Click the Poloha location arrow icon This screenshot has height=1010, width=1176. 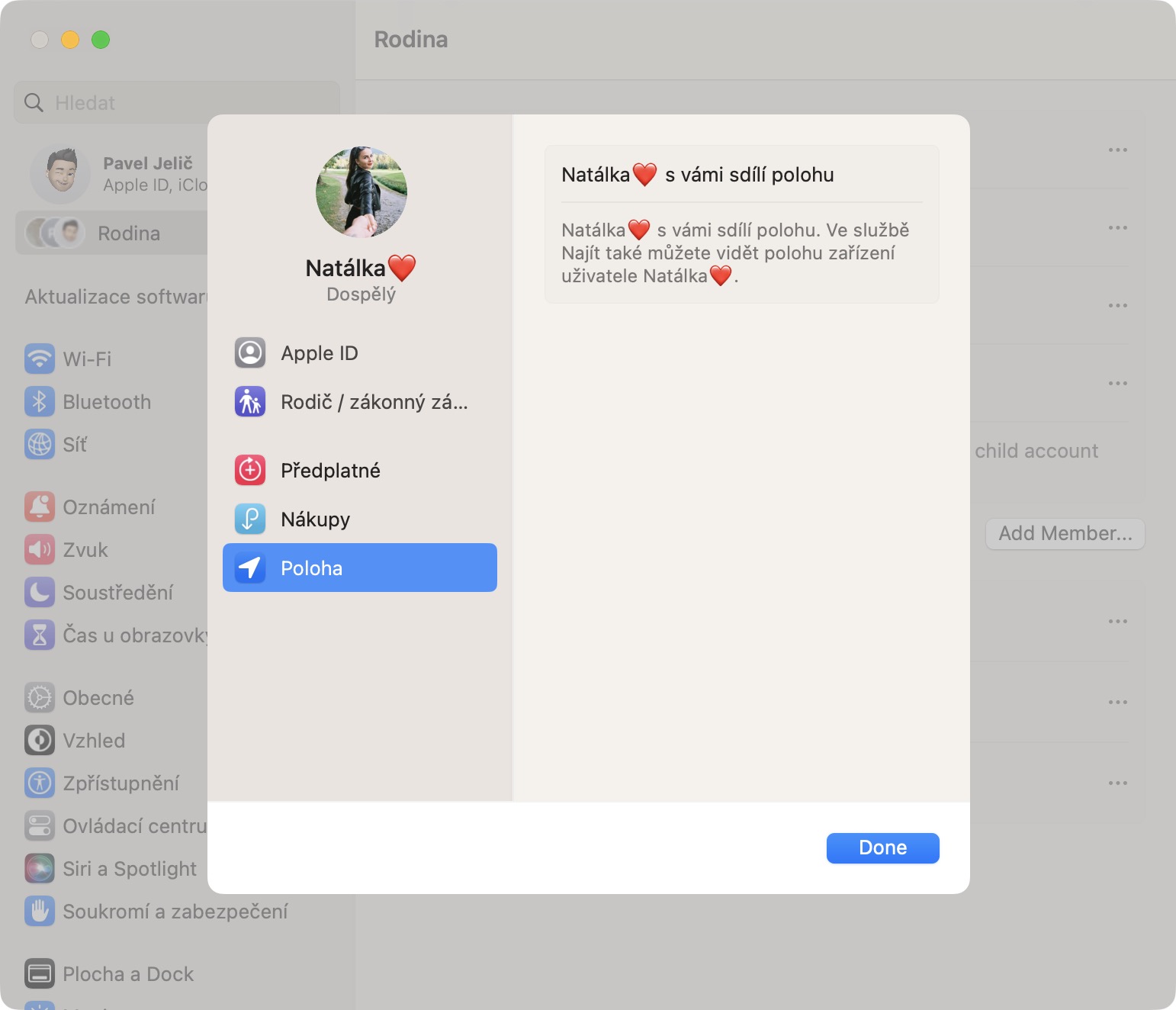(x=250, y=568)
